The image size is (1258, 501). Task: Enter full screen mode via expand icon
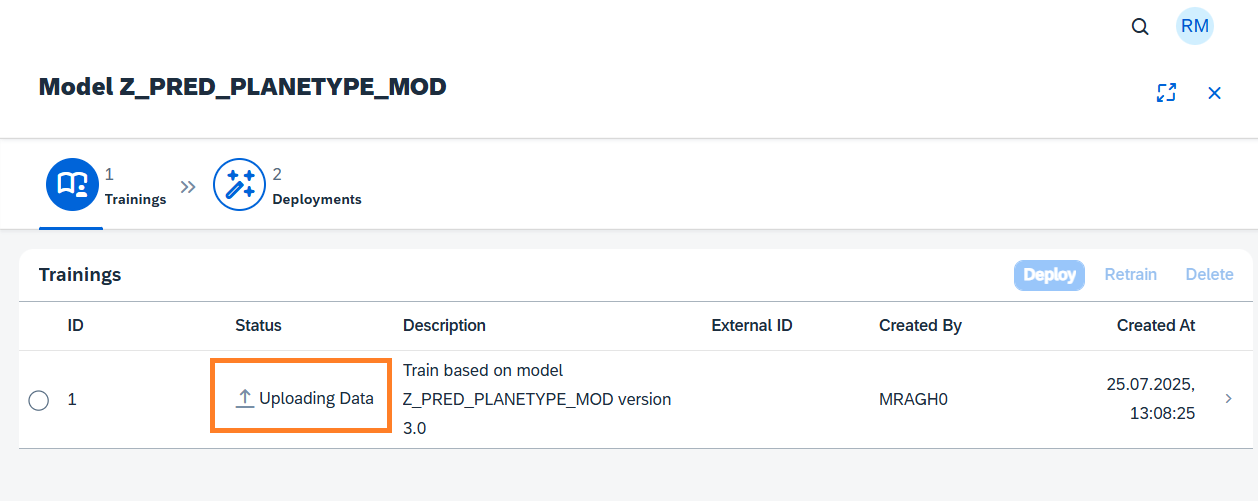click(1166, 93)
